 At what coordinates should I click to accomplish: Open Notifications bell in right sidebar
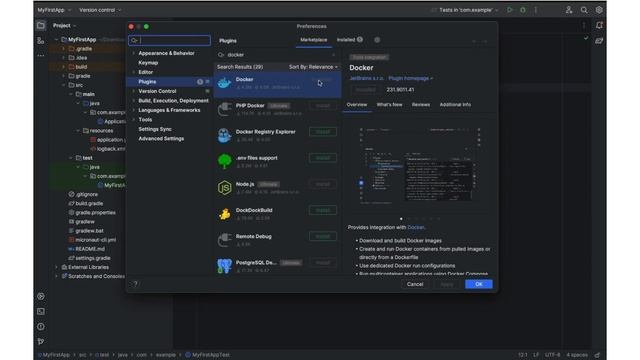click(x=599, y=25)
